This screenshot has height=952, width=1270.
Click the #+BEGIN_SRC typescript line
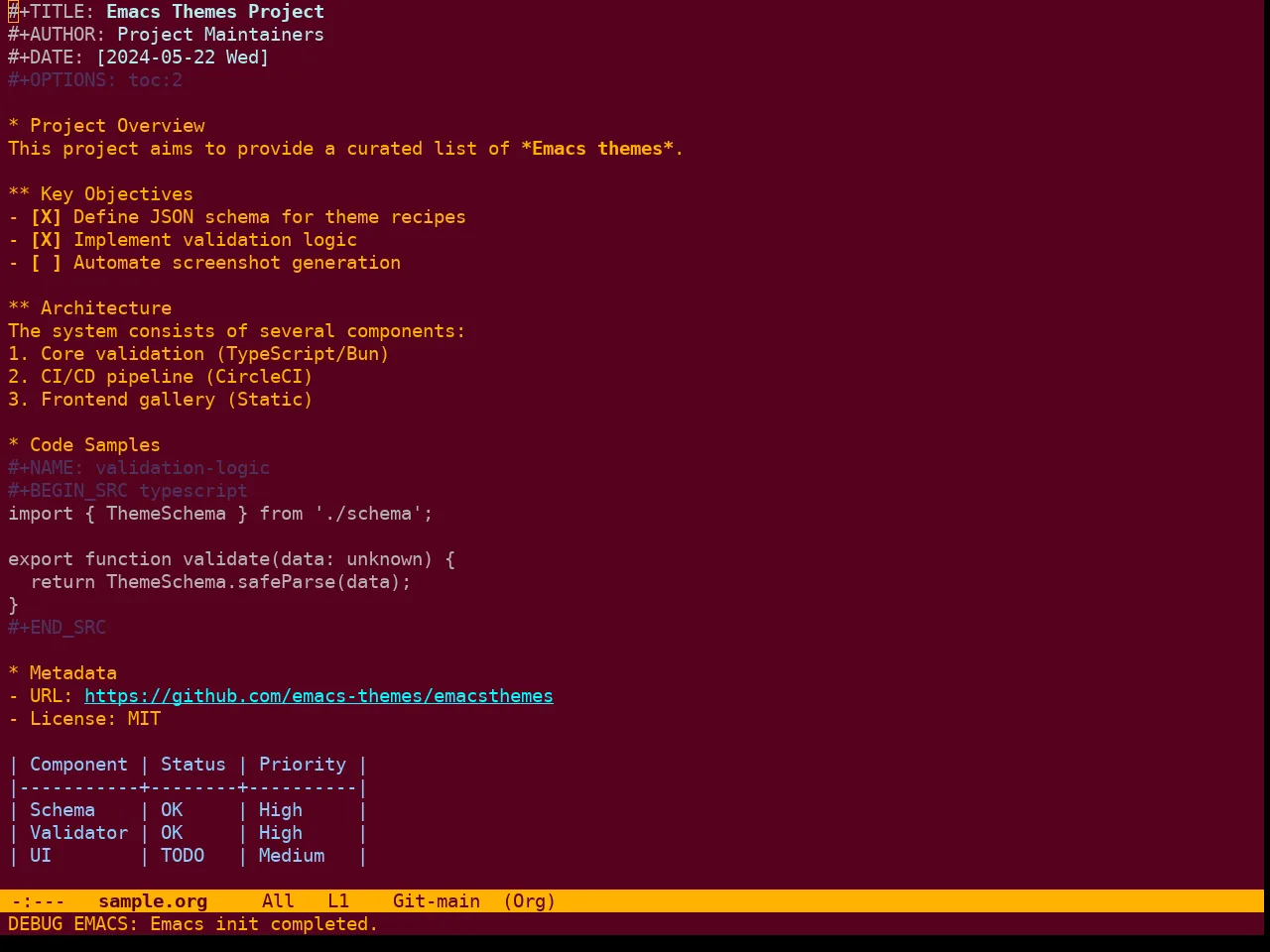point(128,491)
